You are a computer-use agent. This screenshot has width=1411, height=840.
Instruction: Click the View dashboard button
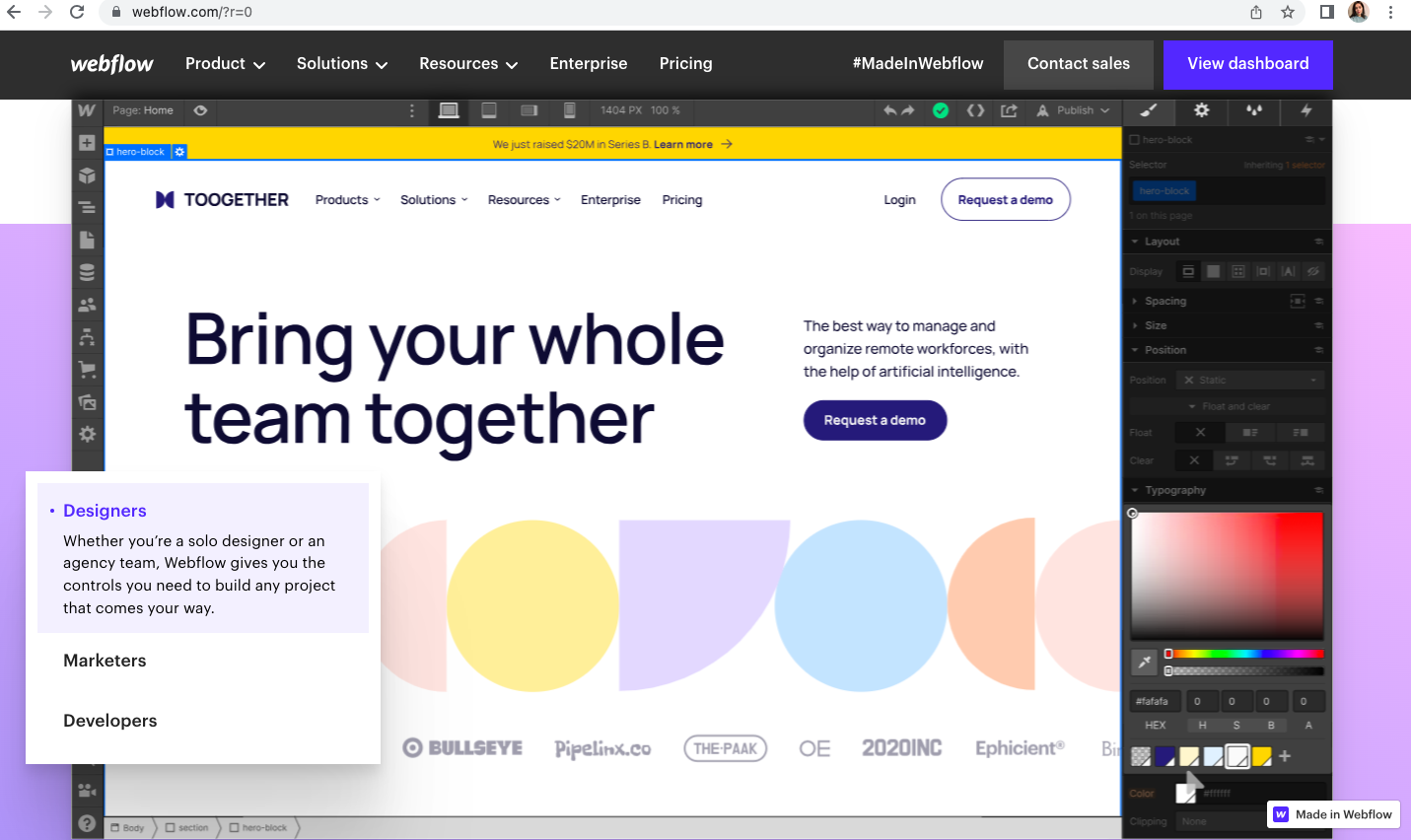pos(1248,64)
